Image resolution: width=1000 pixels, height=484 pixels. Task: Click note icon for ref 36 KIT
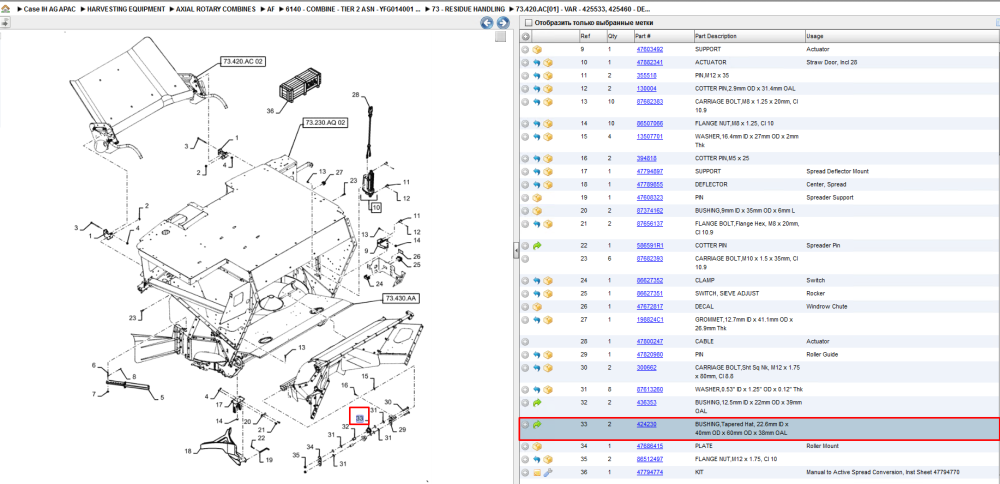537,473
